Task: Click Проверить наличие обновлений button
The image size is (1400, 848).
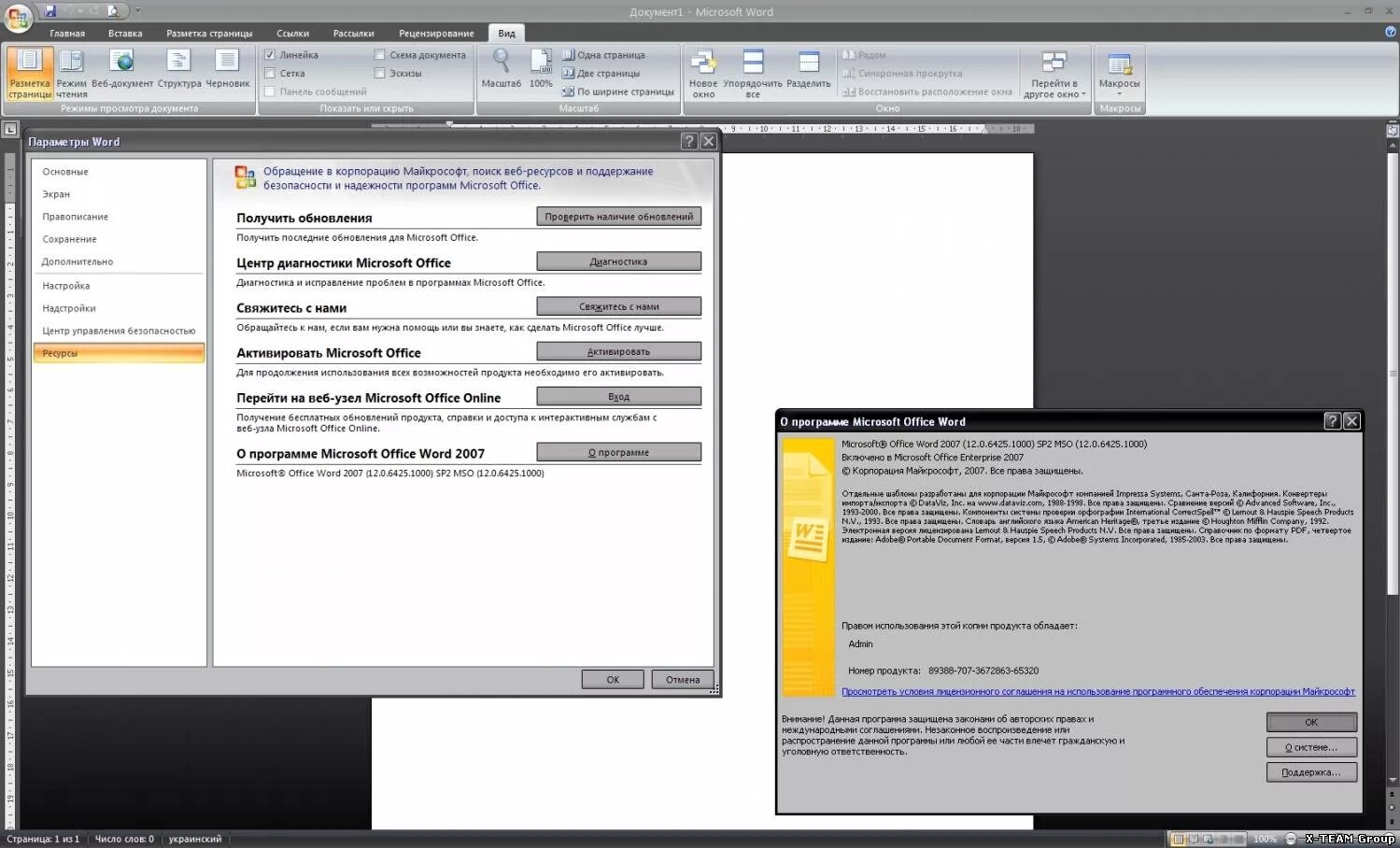Action: pyautogui.click(x=619, y=217)
